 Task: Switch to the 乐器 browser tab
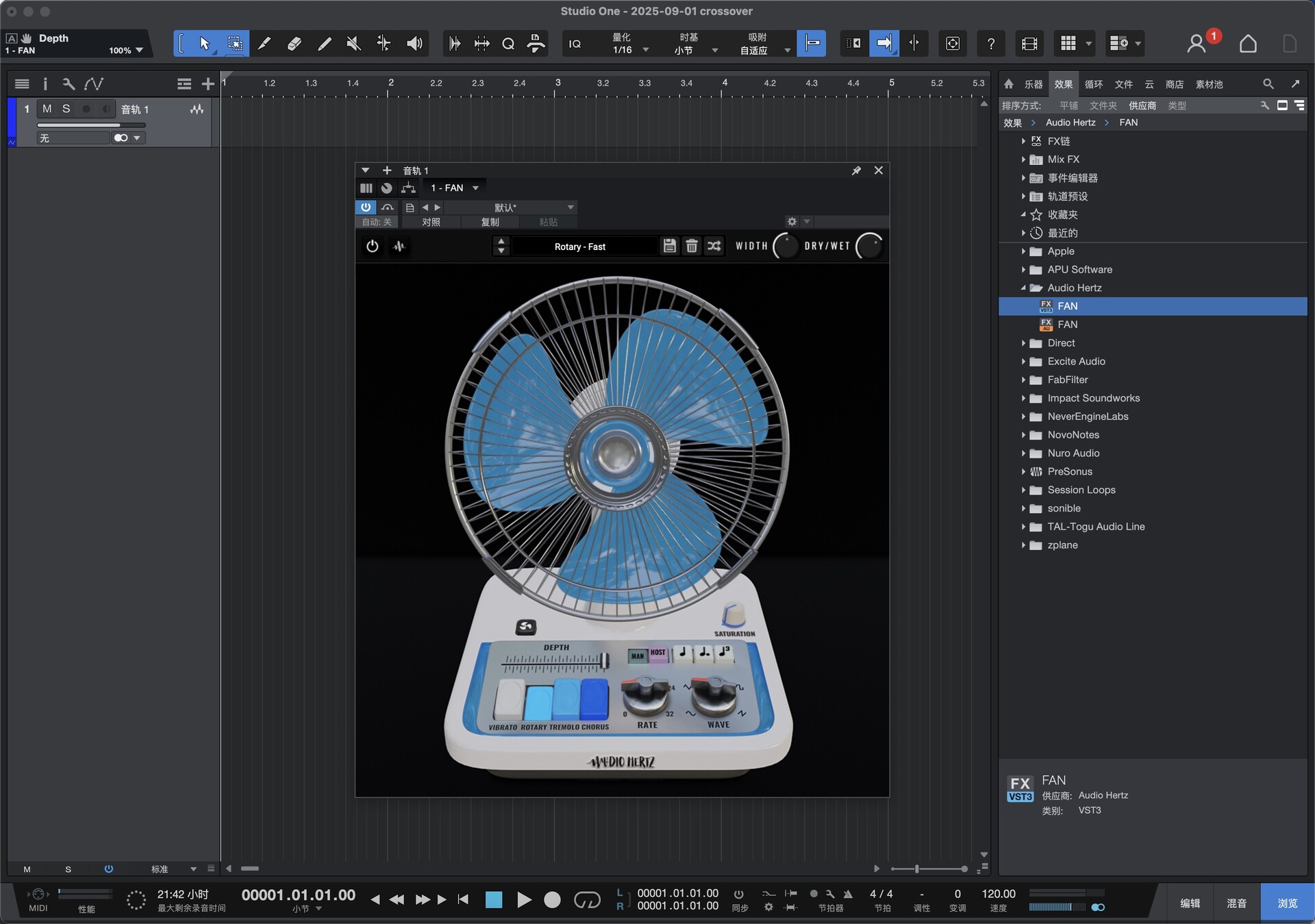[1033, 84]
